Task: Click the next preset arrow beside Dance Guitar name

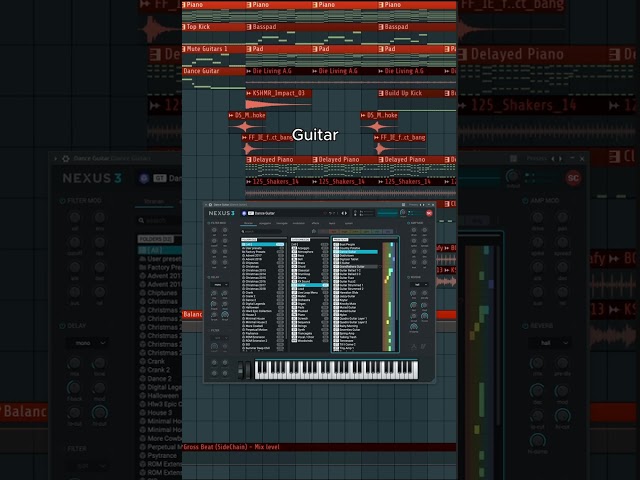Action: pyautogui.click(x=346, y=213)
